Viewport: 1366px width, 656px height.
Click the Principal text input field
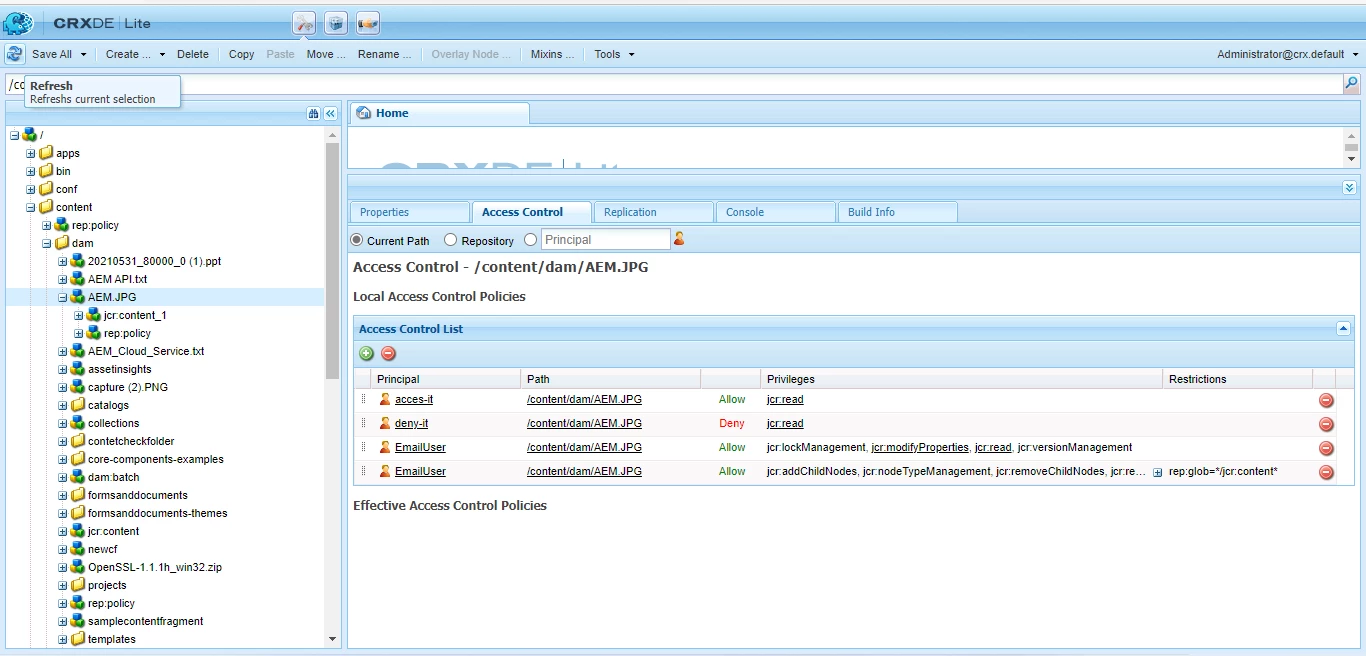point(606,240)
